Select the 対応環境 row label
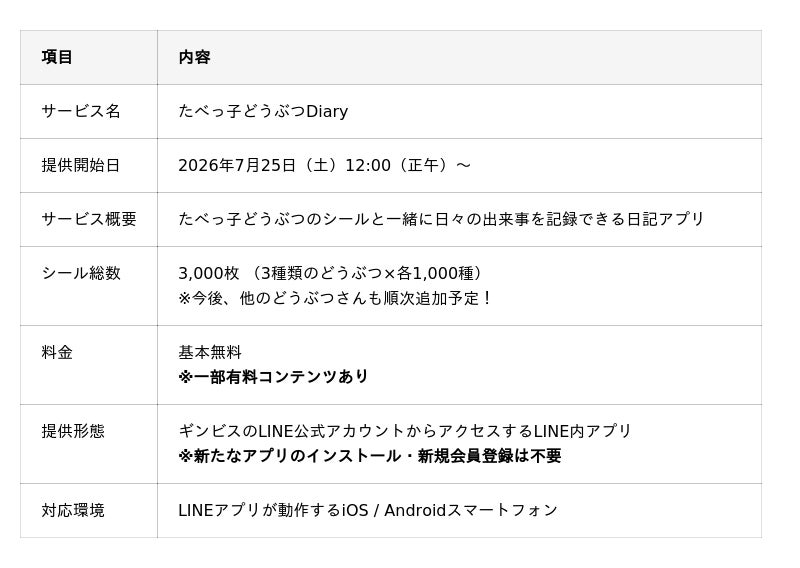This screenshot has height=568, width=800. click(73, 510)
